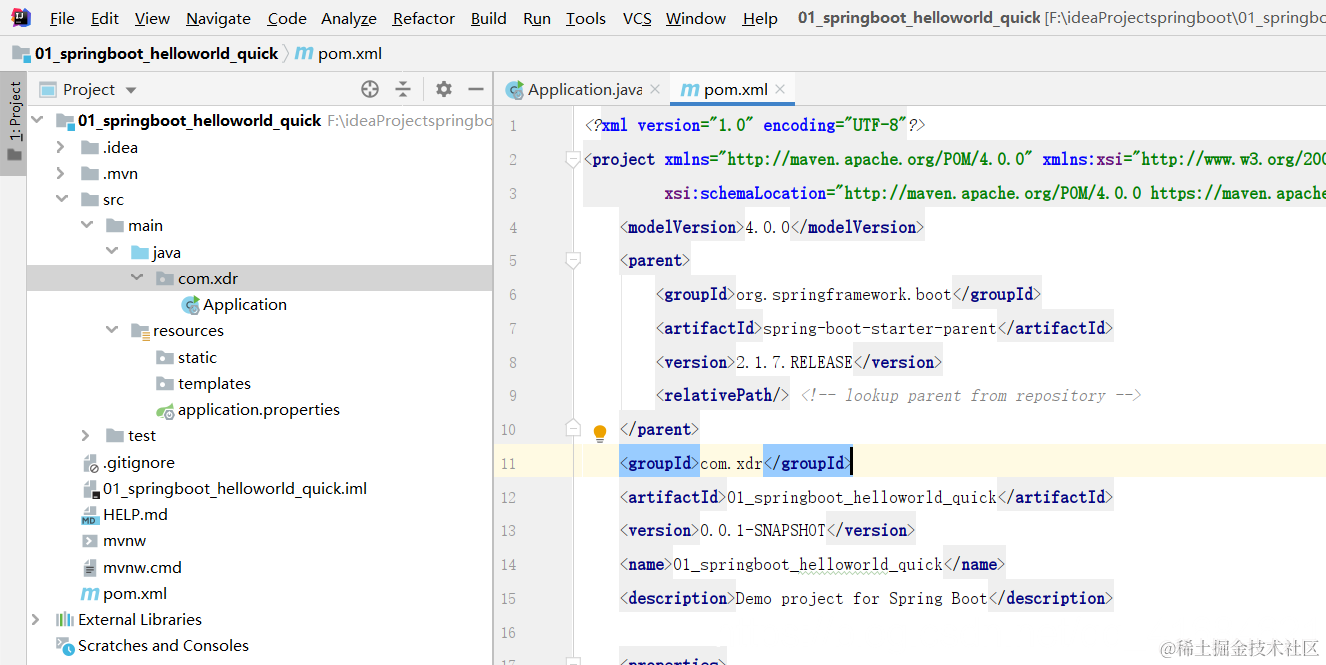
Task: Open the VCS menu
Action: (x=637, y=18)
